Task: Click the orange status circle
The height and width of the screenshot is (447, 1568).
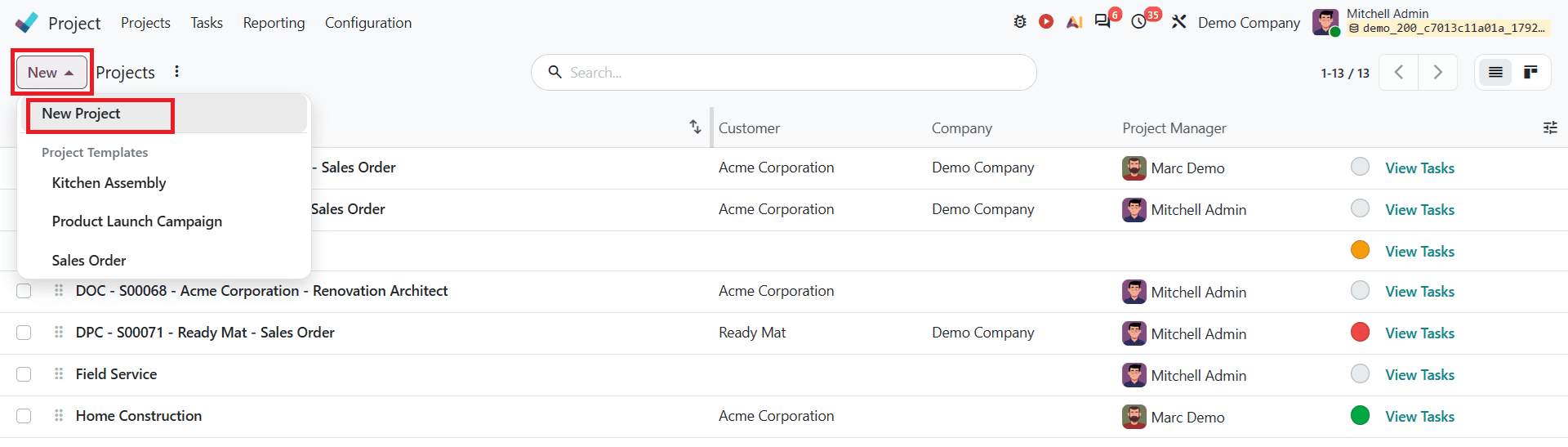Action: [1360, 250]
